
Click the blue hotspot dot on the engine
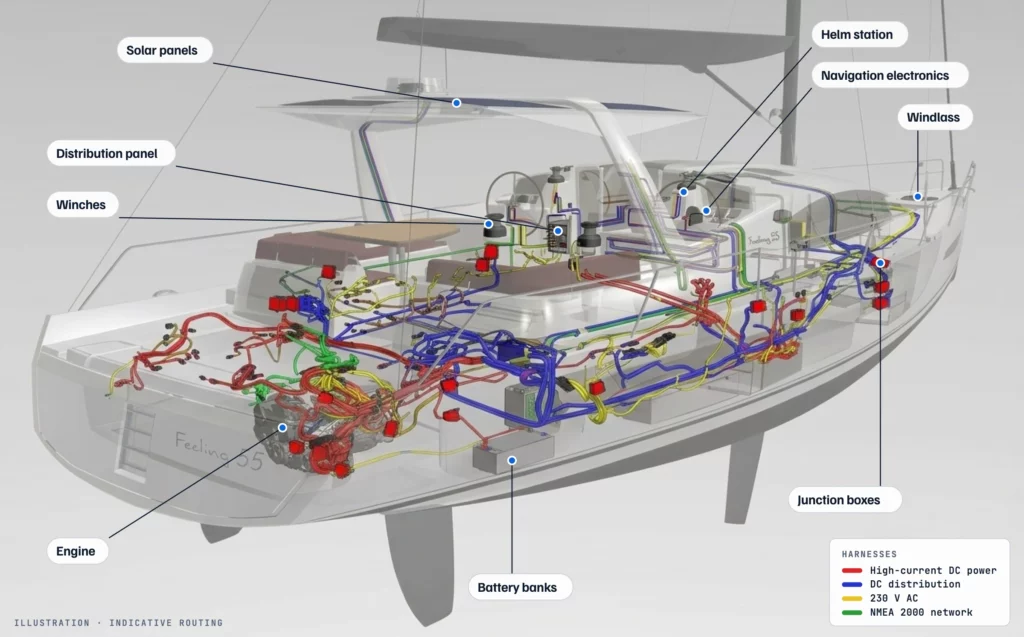pos(282,428)
